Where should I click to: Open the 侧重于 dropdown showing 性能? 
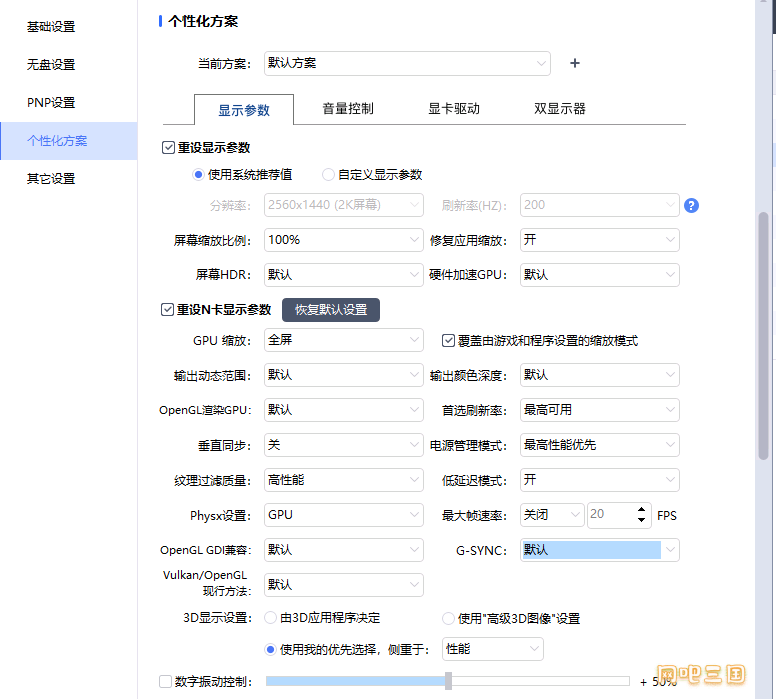point(493,649)
